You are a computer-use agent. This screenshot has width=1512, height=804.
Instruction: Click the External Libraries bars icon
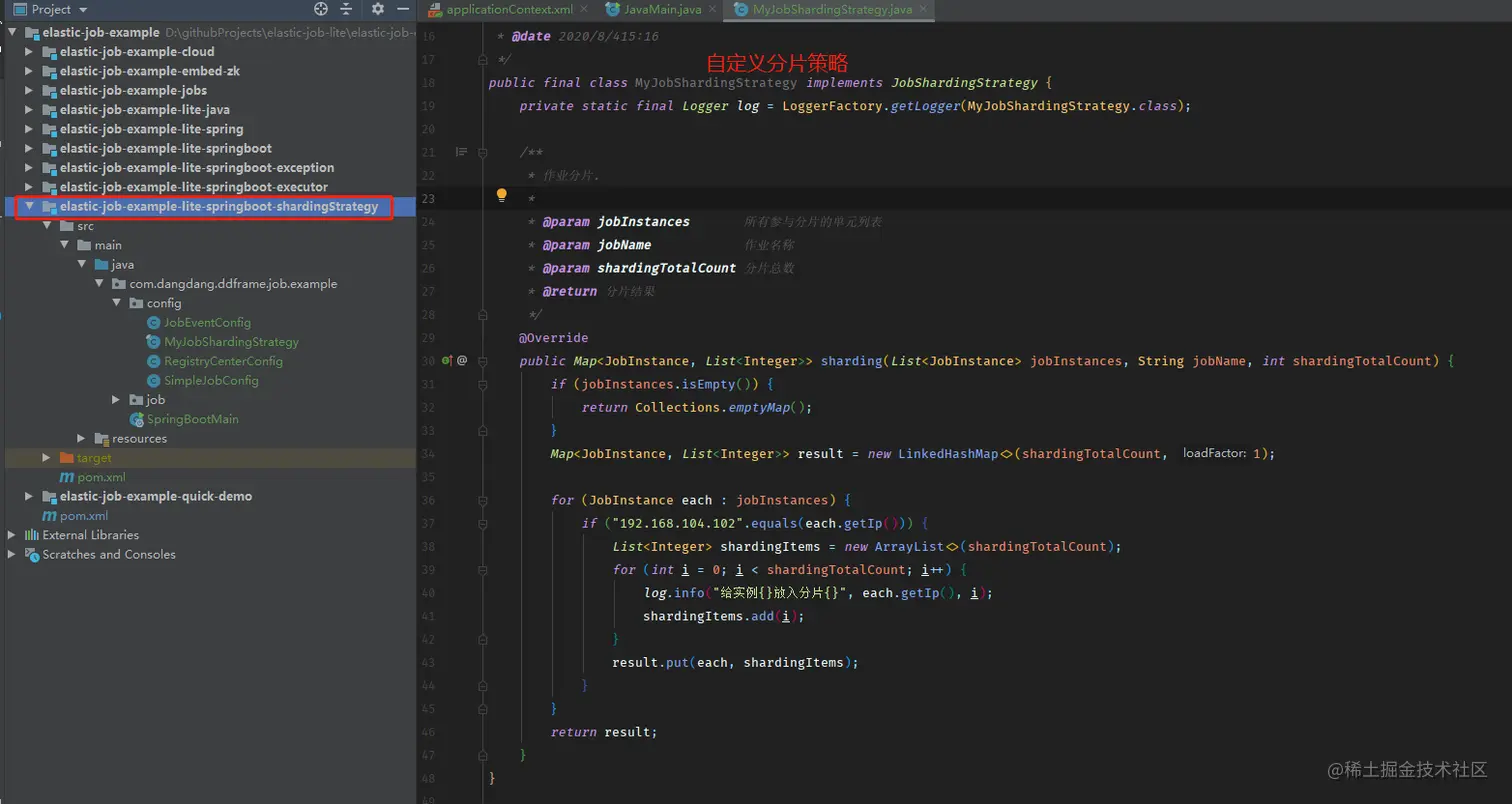click(33, 535)
